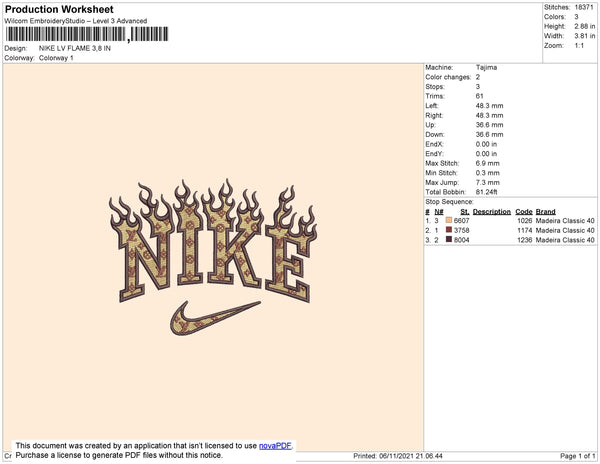Select thread code 1026
The image size is (600, 464).
tap(525, 221)
